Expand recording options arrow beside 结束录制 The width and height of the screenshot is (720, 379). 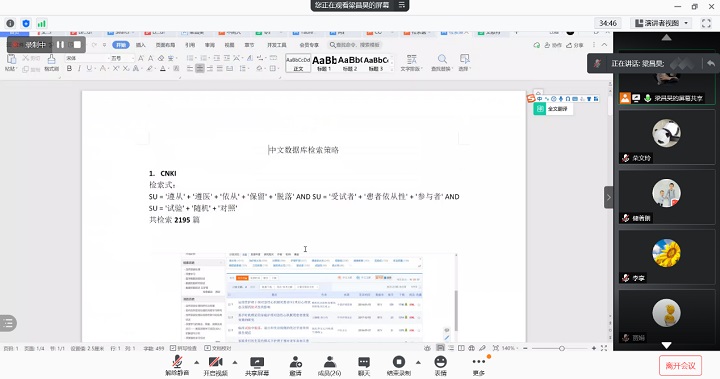(x=418, y=362)
